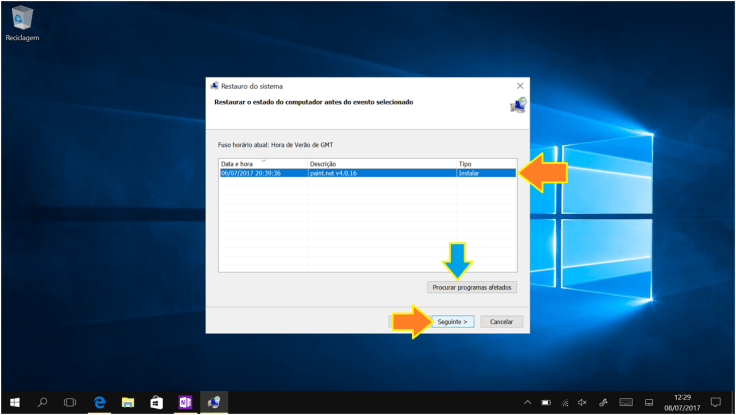Open the Action Center notifications icon
This screenshot has width=736, height=415.
pyautogui.click(x=716, y=402)
